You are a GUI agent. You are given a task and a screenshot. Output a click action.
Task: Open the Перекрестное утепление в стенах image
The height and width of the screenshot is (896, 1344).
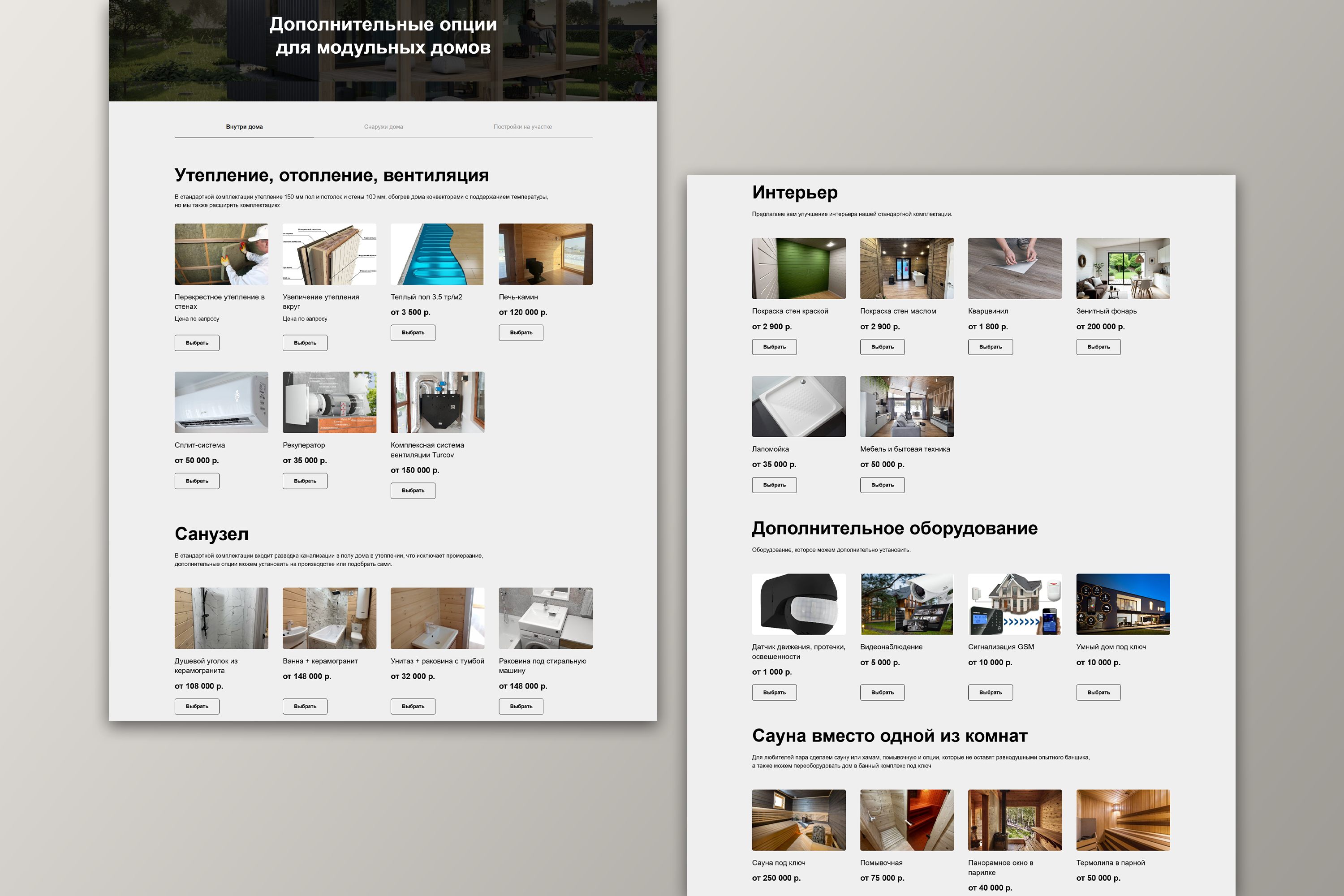(x=221, y=254)
